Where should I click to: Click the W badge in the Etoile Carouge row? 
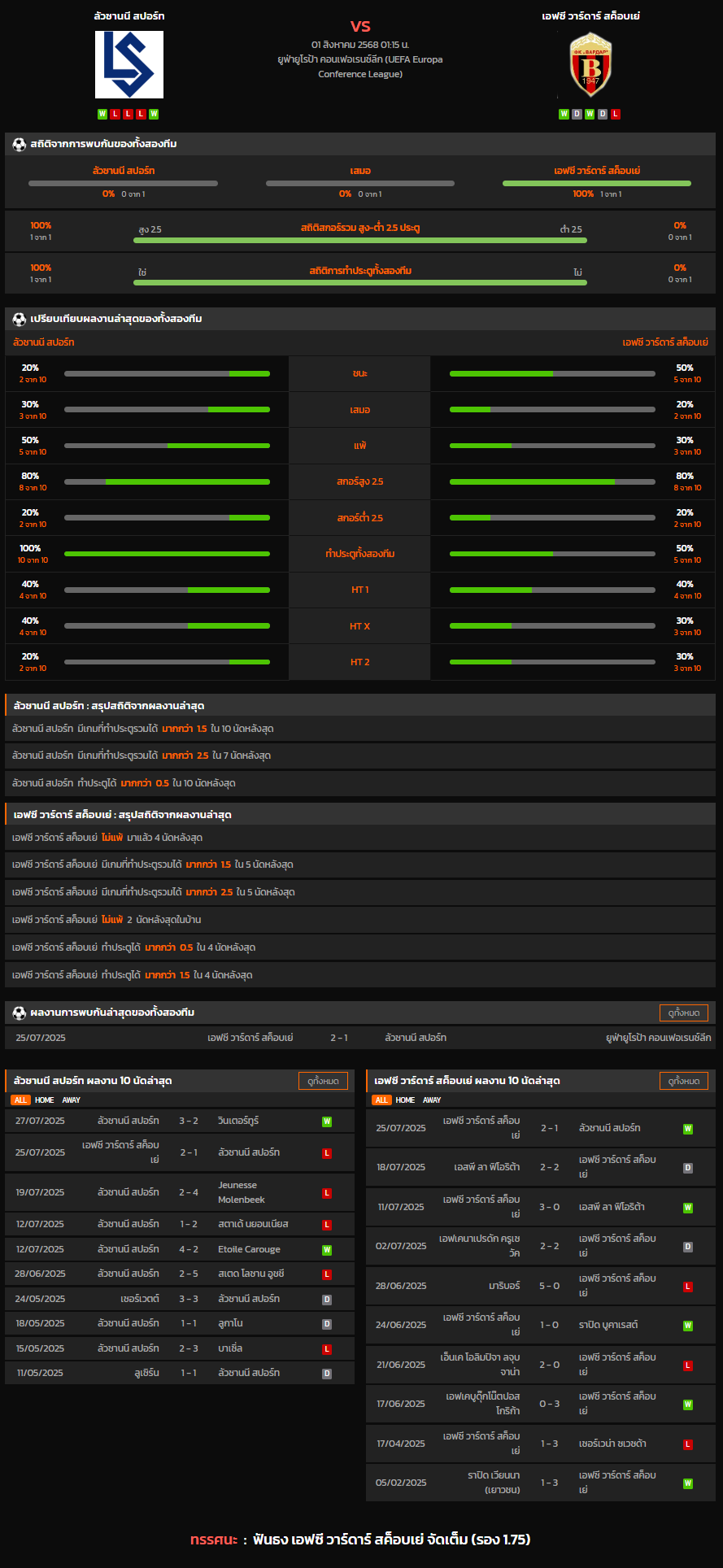[327, 1250]
